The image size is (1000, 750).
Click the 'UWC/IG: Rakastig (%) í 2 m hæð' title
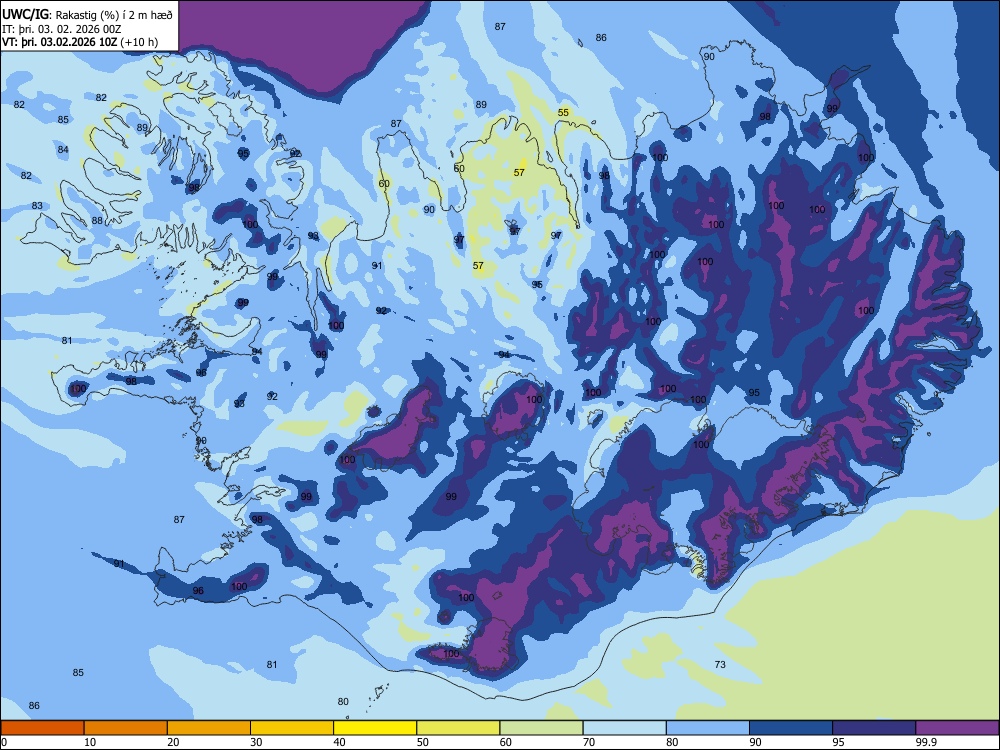[87, 14]
